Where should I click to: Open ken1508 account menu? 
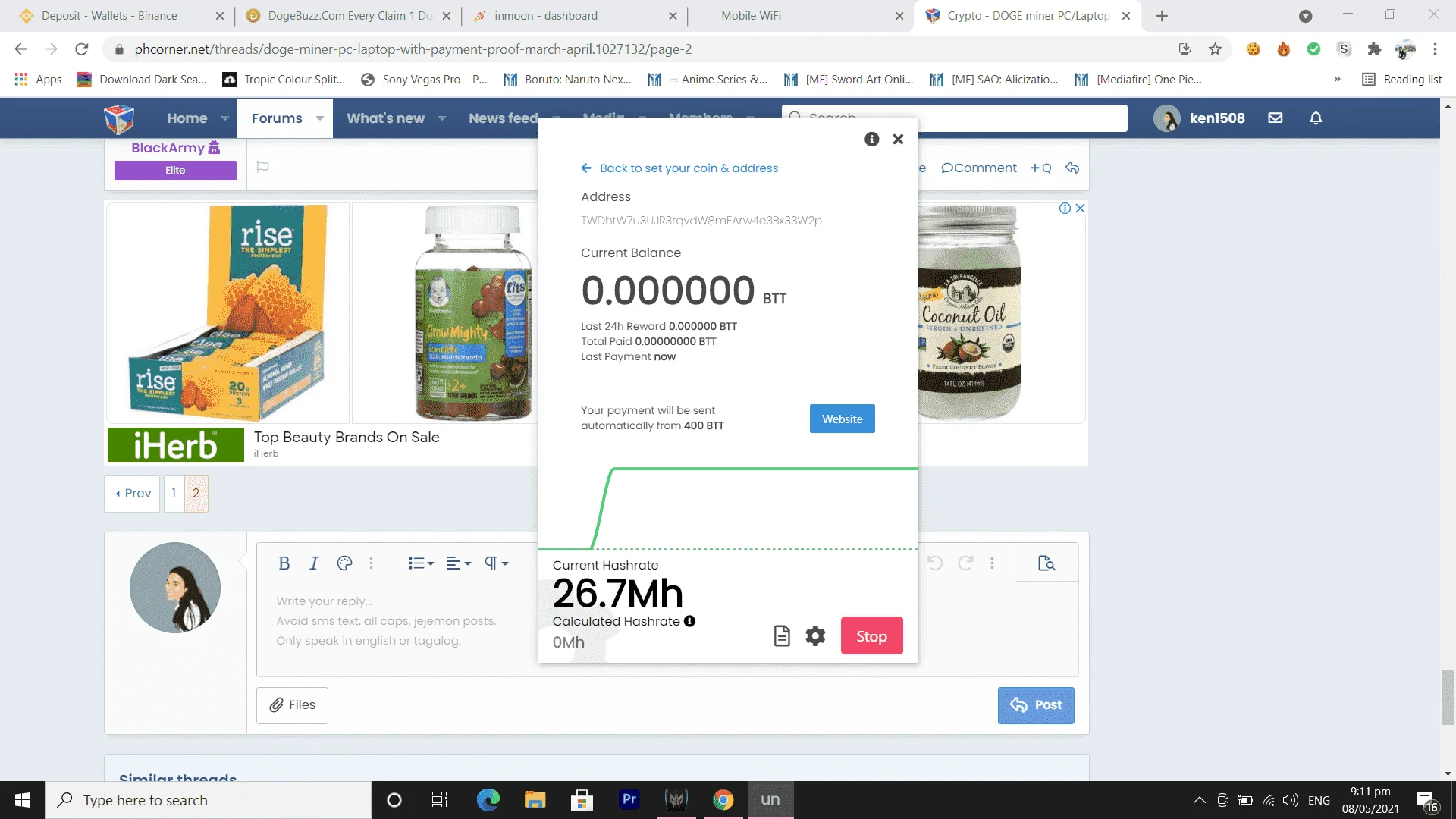point(1199,118)
